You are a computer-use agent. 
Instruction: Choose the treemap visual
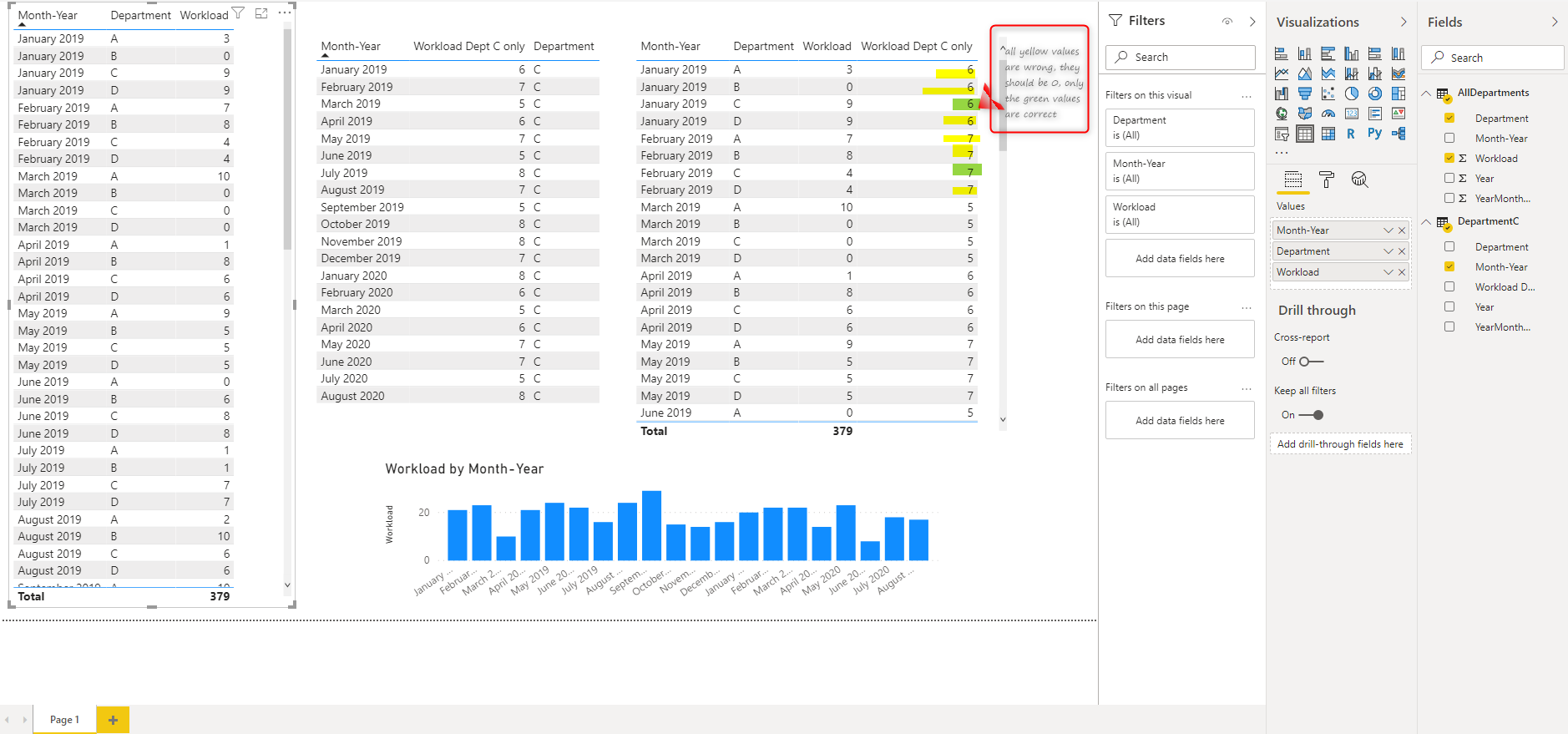coord(1398,94)
